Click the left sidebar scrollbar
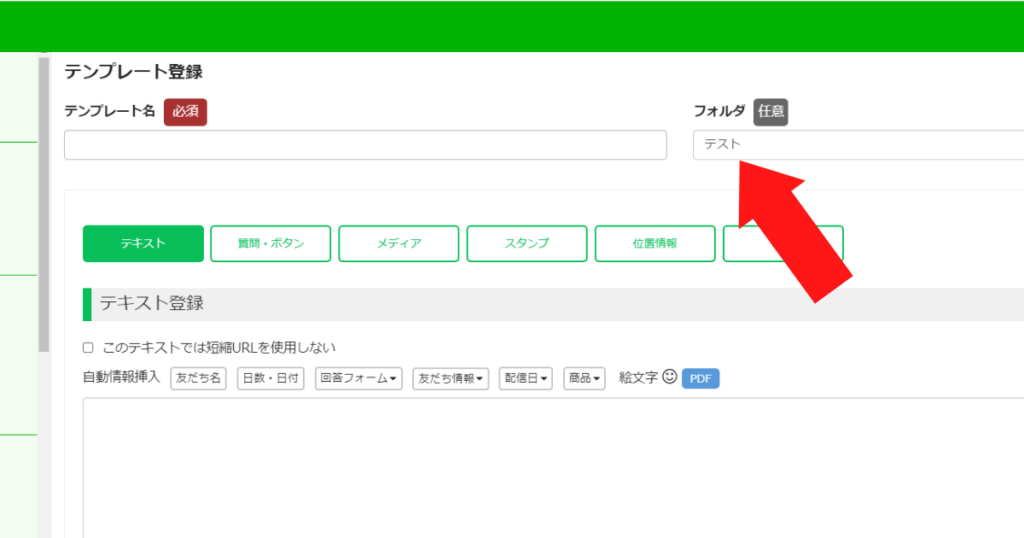 44,204
